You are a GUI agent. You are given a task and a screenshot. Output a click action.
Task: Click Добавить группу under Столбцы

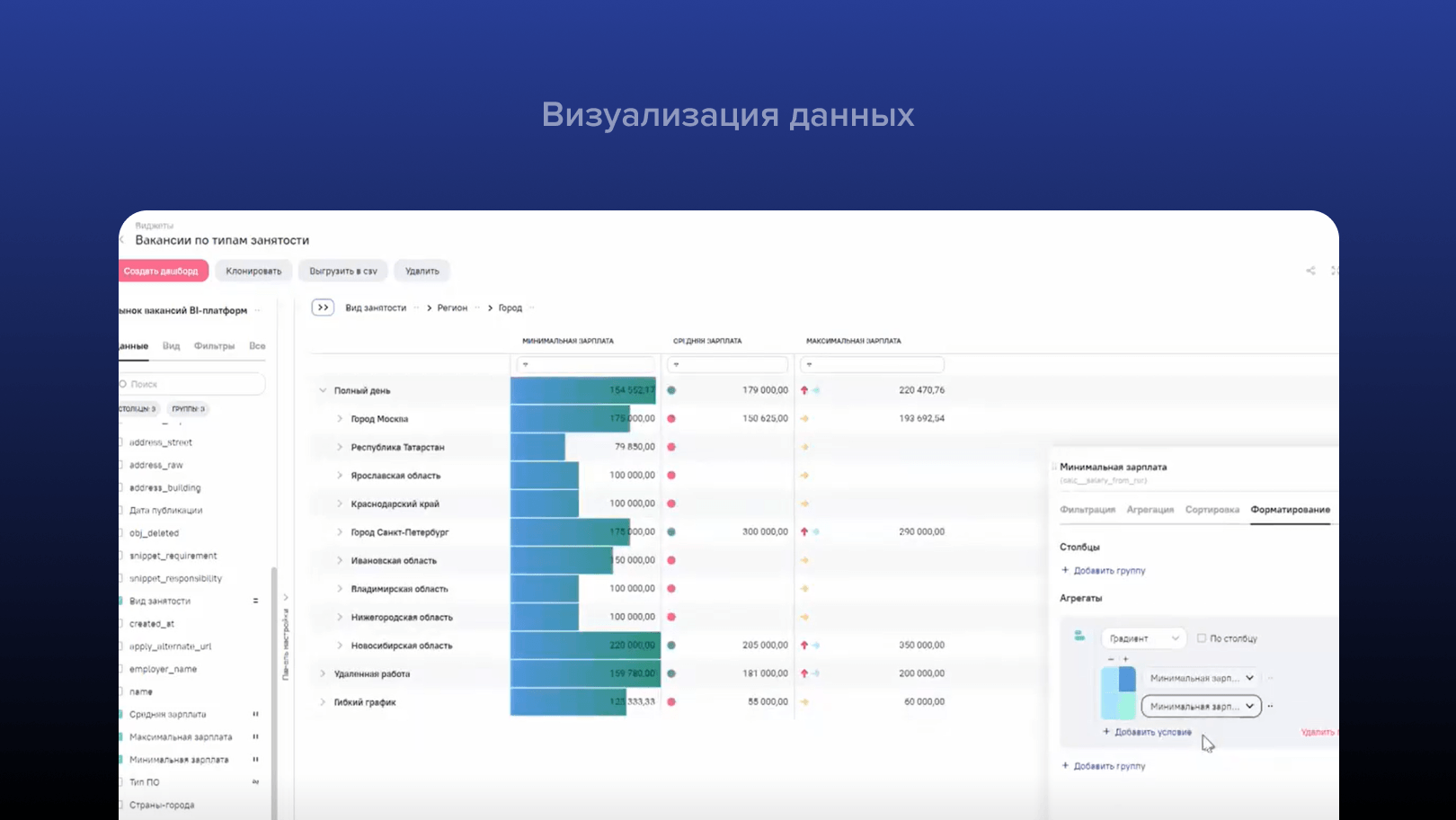tap(1104, 571)
